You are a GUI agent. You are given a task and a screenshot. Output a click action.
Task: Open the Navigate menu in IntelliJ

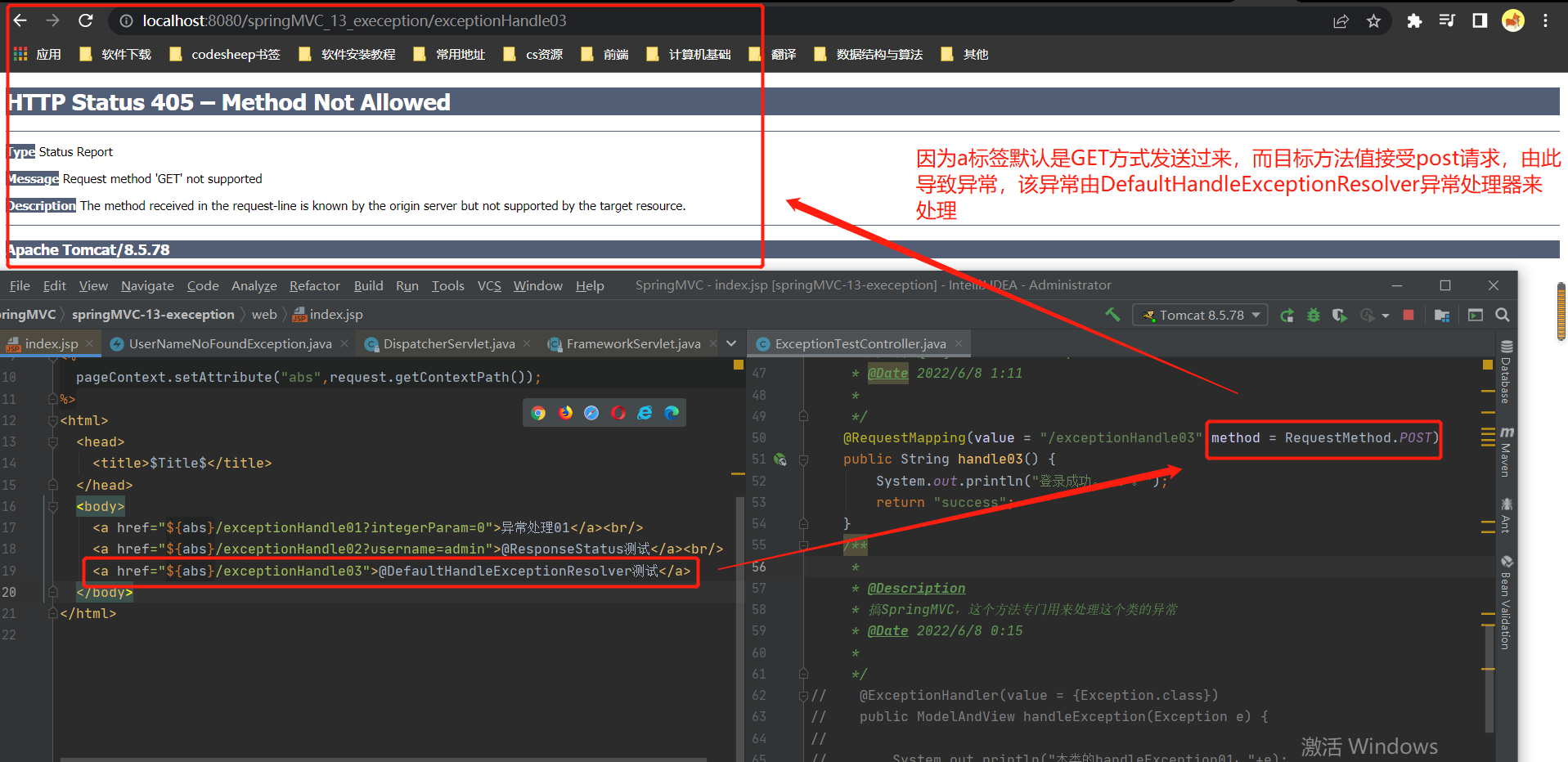tap(147, 285)
